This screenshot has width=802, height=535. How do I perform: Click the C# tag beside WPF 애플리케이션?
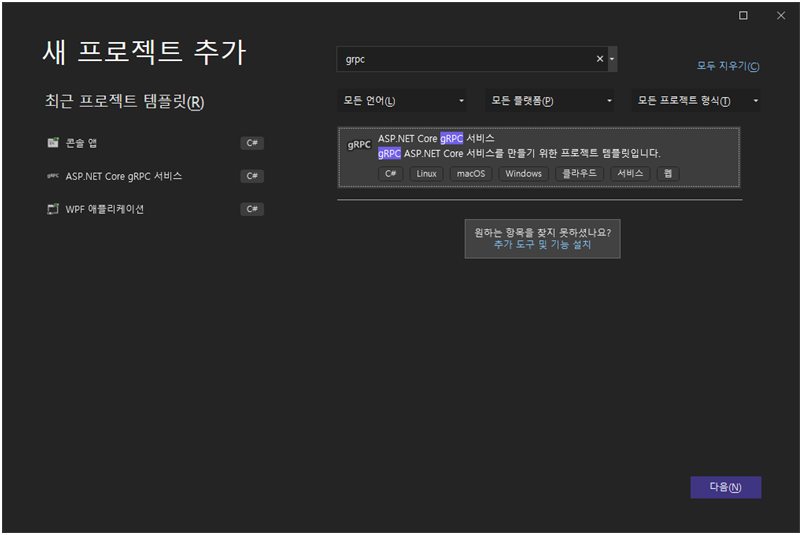[x=252, y=209]
